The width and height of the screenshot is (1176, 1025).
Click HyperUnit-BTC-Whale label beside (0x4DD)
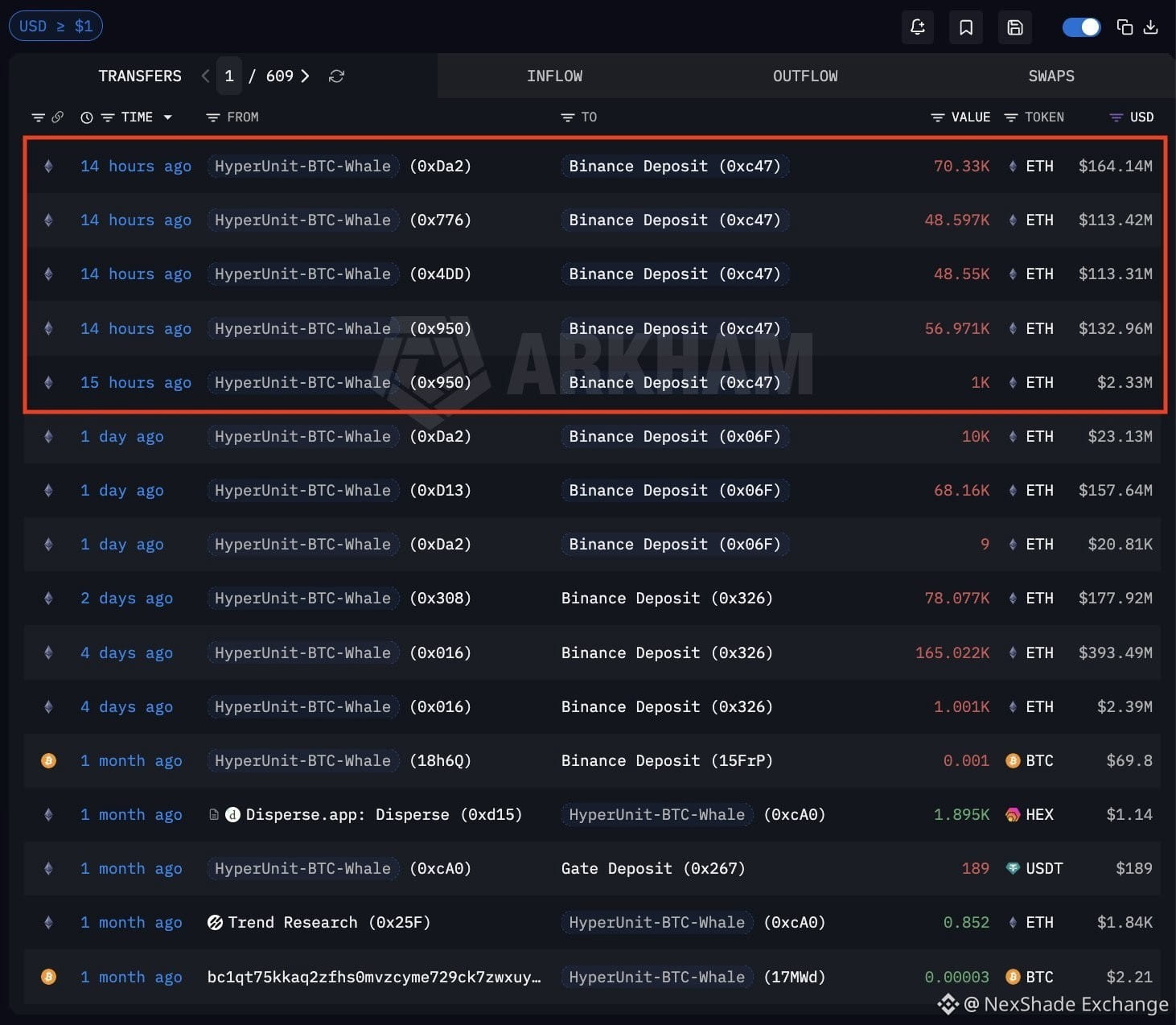point(302,274)
